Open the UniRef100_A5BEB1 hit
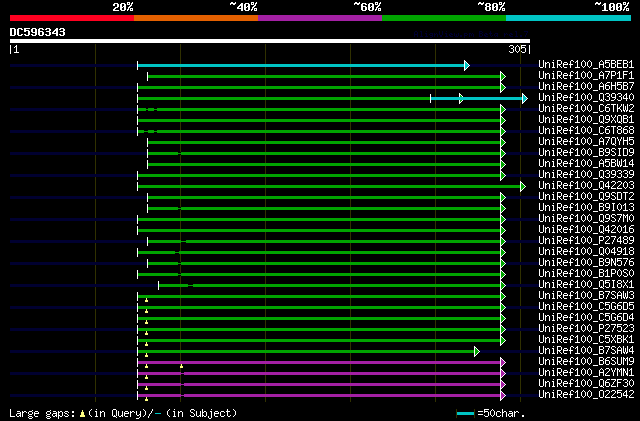Image resolution: width=640 pixels, height=421 pixels. [586, 65]
